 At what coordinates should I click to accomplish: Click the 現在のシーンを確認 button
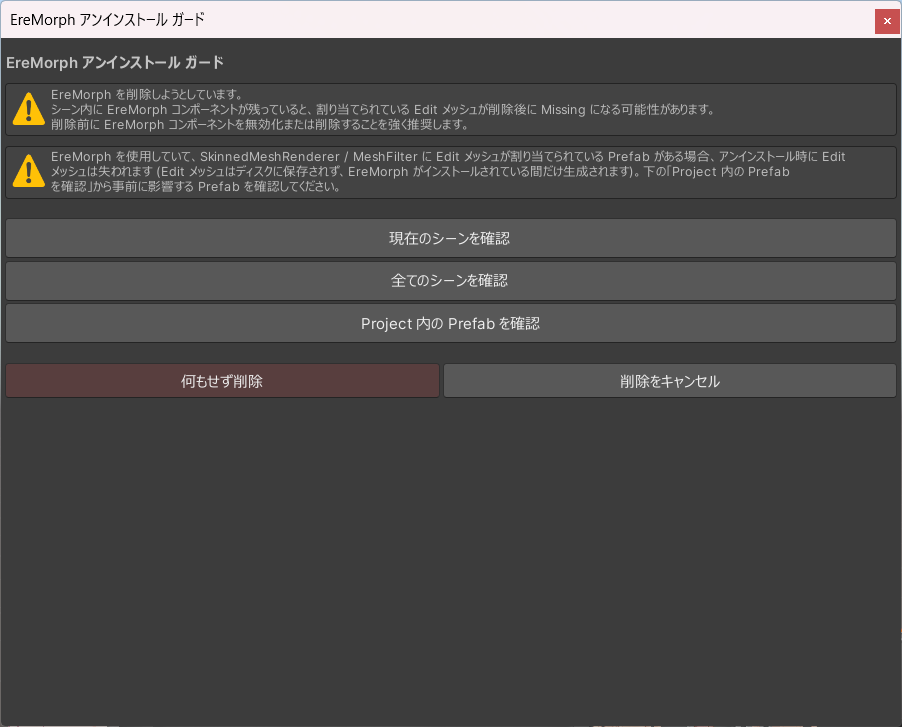point(450,238)
